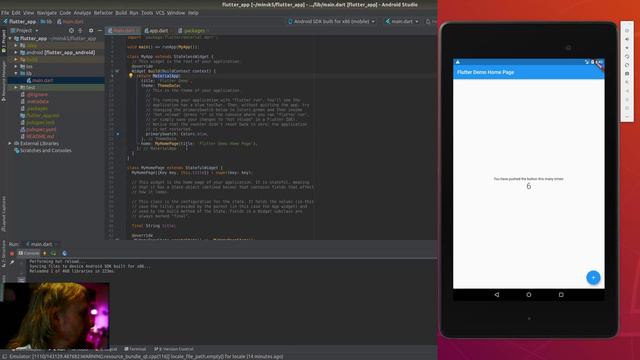Open the Navigate menu
Image resolution: width=640 pixels, height=360 pixels.
[x=47, y=13]
